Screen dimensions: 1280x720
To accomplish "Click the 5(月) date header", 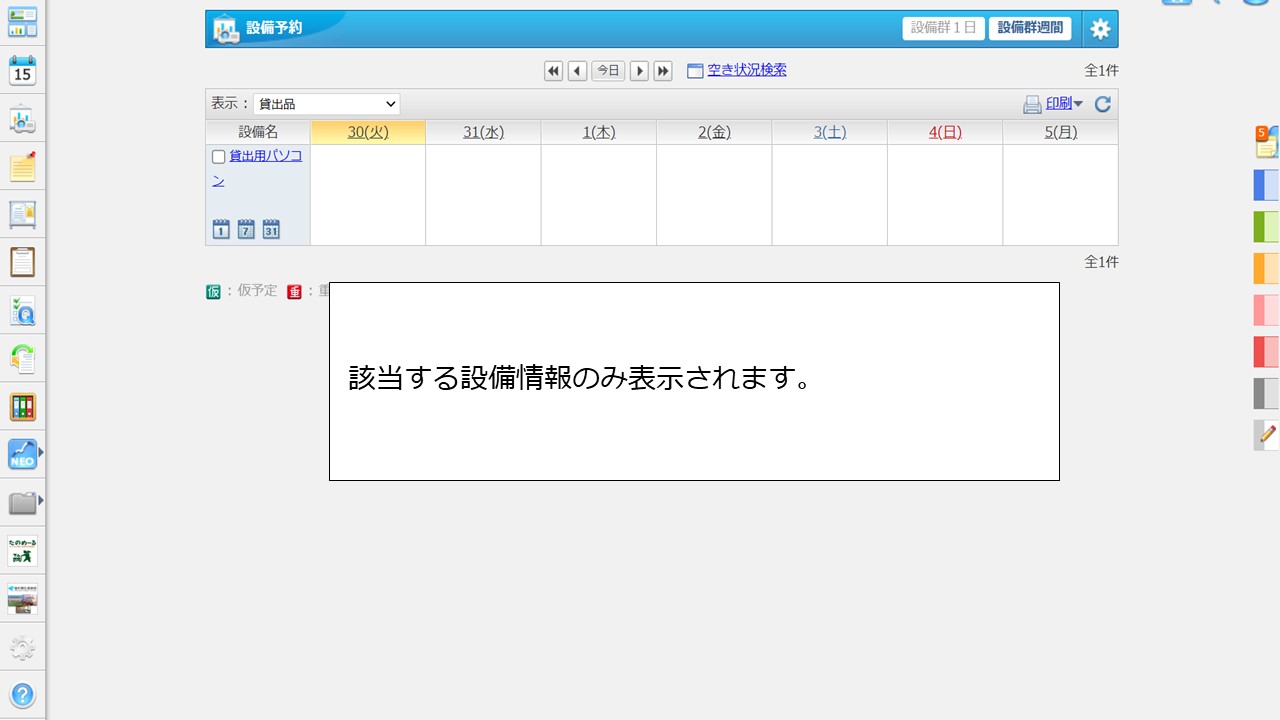I will (x=1061, y=132).
